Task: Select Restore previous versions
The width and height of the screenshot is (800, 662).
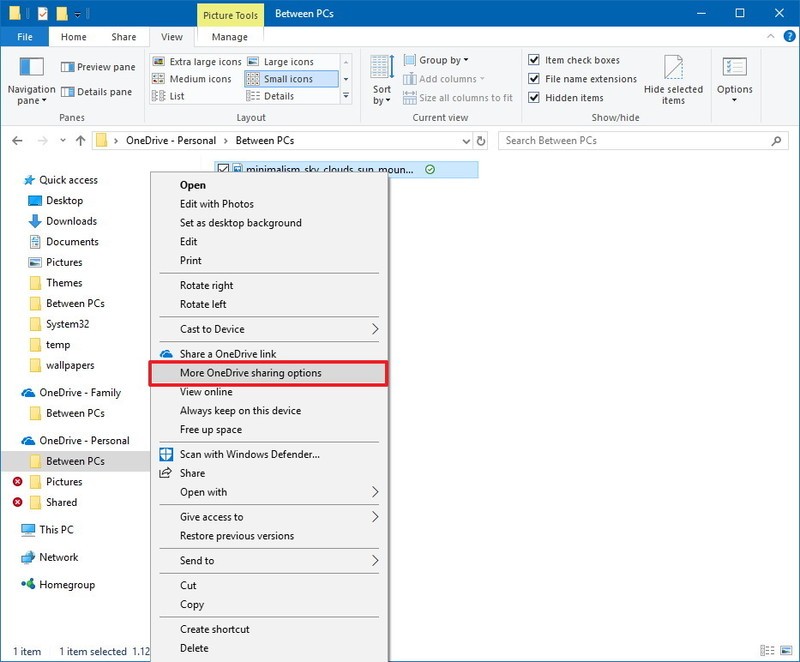Action: pos(269,536)
